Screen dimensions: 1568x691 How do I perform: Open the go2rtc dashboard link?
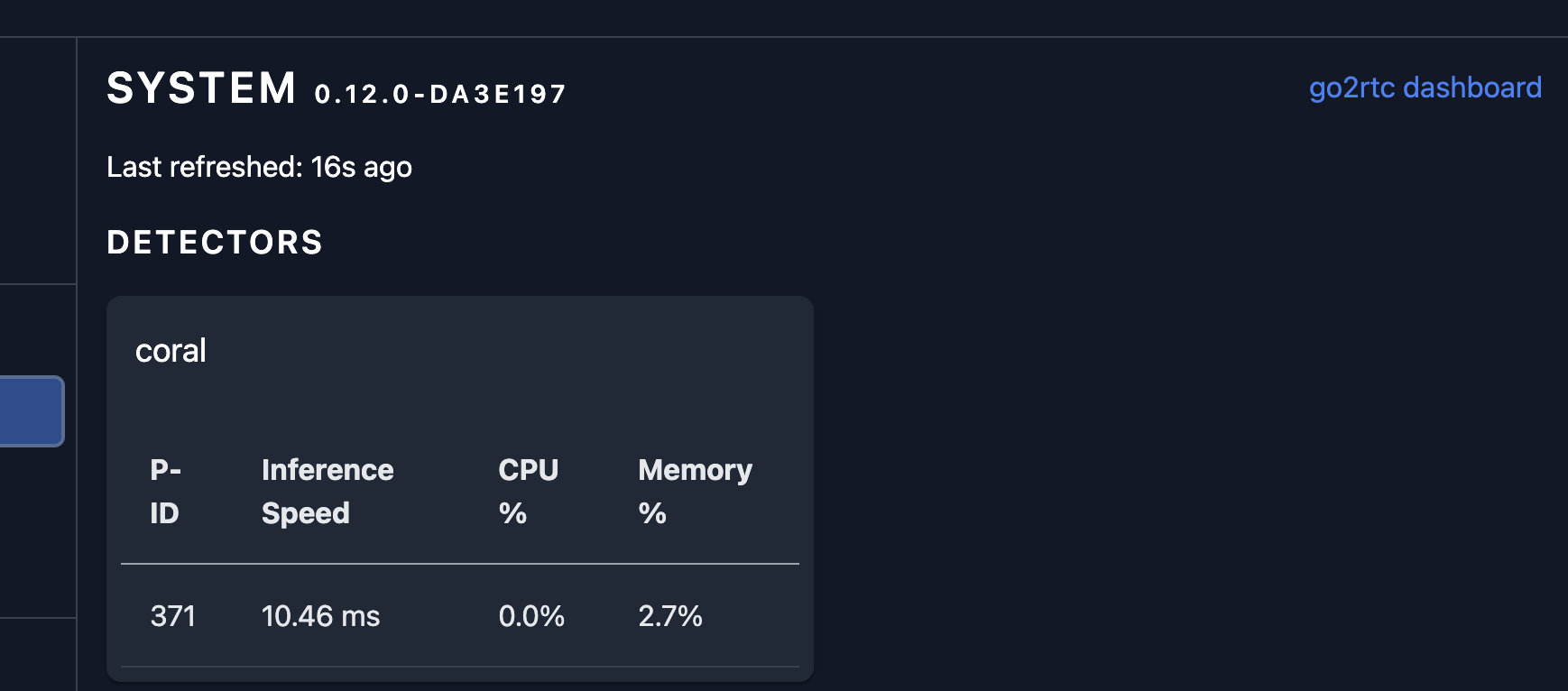1425,88
